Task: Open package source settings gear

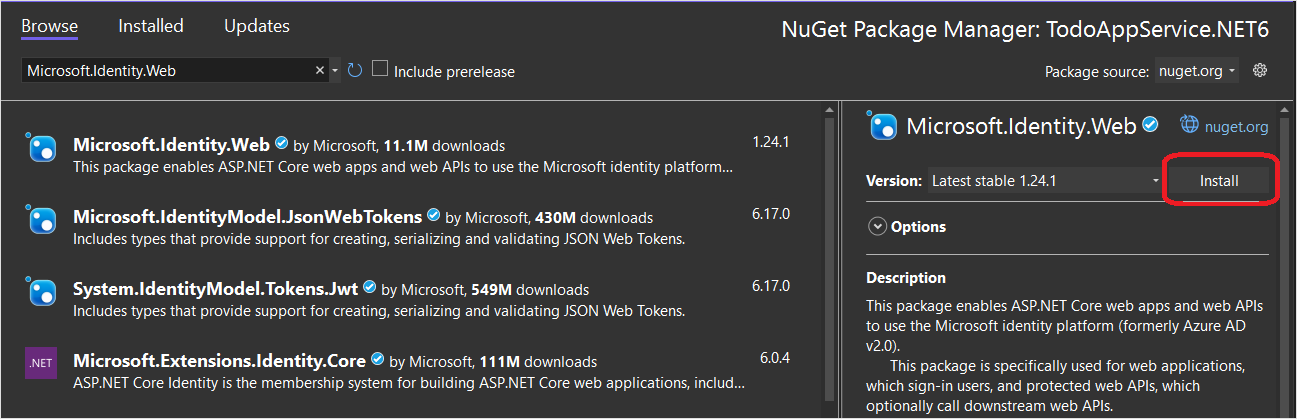Action: pyautogui.click(x=1260, y=71)
